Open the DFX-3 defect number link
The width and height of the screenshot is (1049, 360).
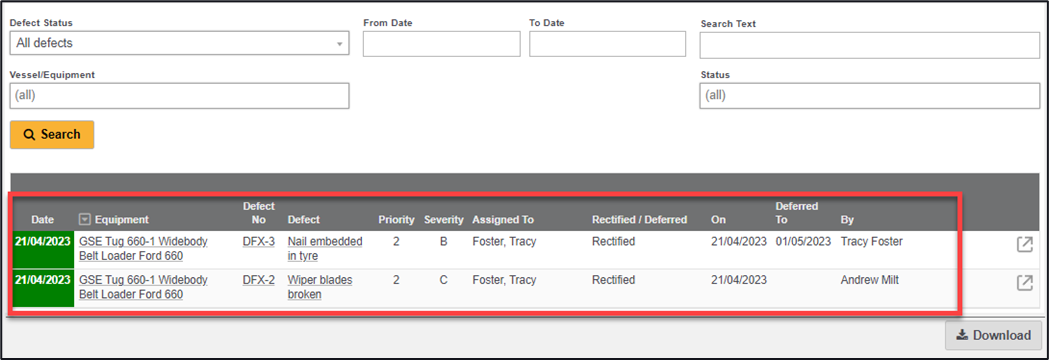pos(259,242)
